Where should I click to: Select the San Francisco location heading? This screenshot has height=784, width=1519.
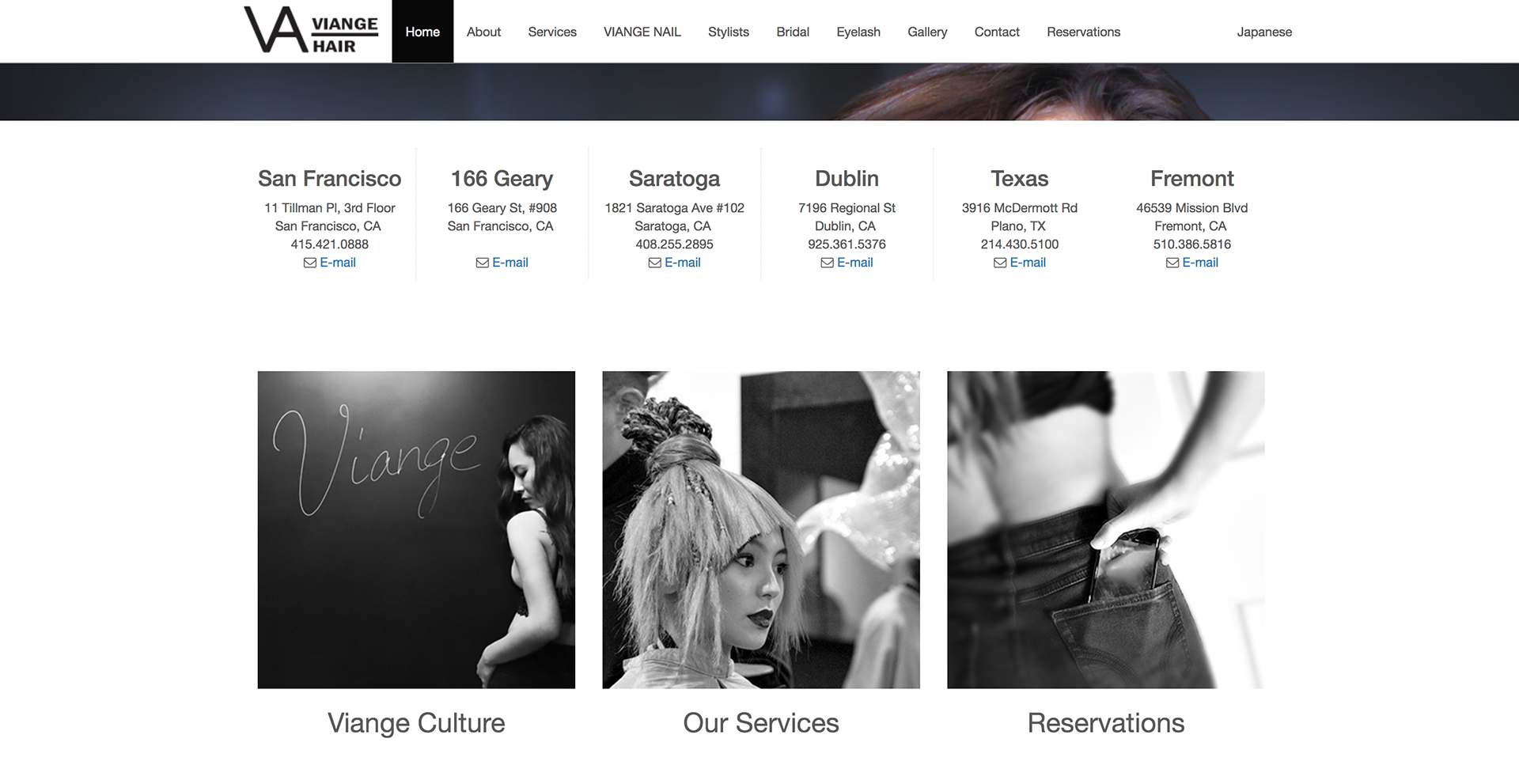click(330, 179)
